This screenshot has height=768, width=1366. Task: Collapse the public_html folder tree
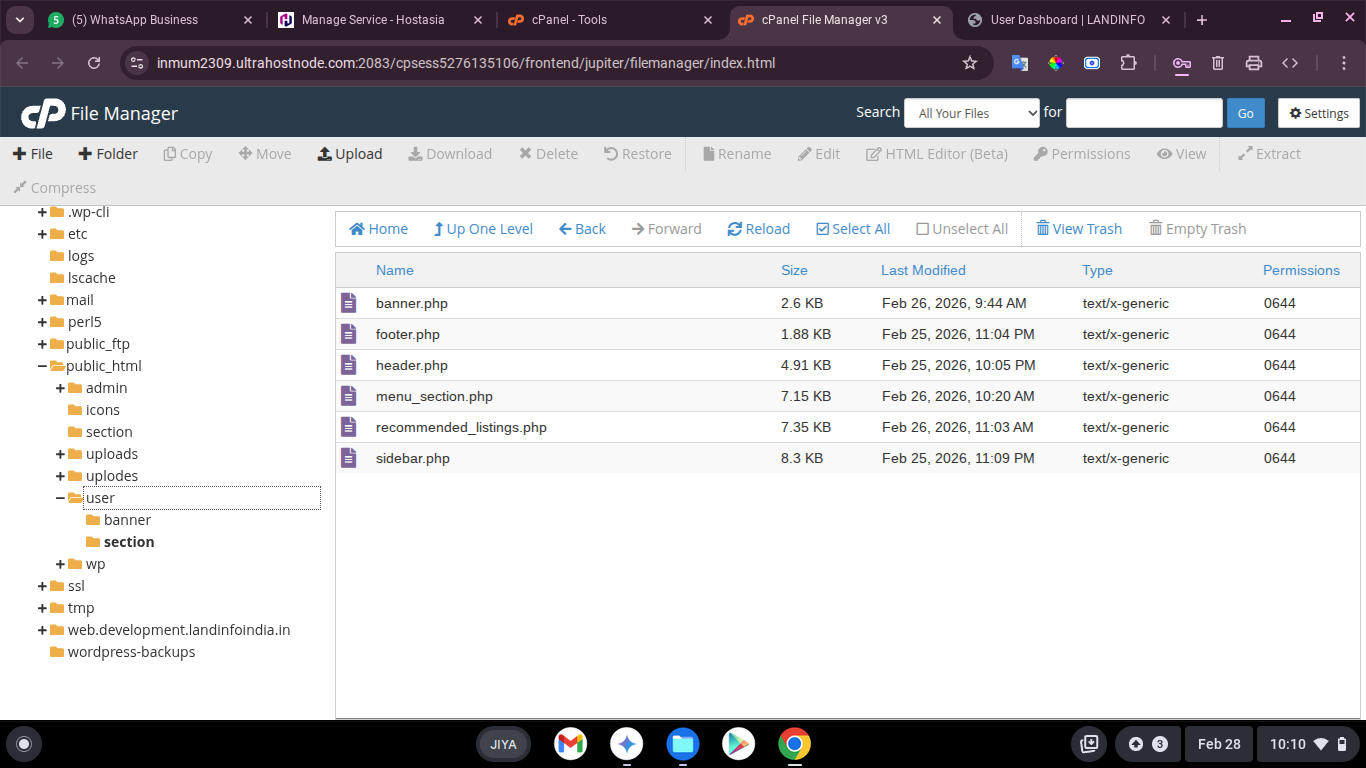click(x=42, y=366)
